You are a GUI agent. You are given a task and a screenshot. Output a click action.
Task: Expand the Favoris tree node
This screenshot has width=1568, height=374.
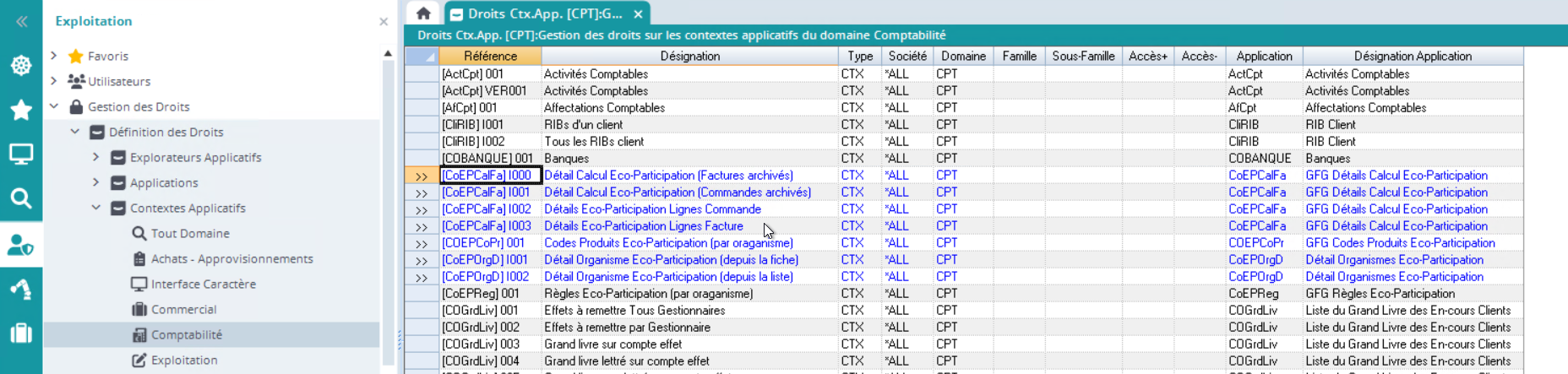[x=54, y=56]
